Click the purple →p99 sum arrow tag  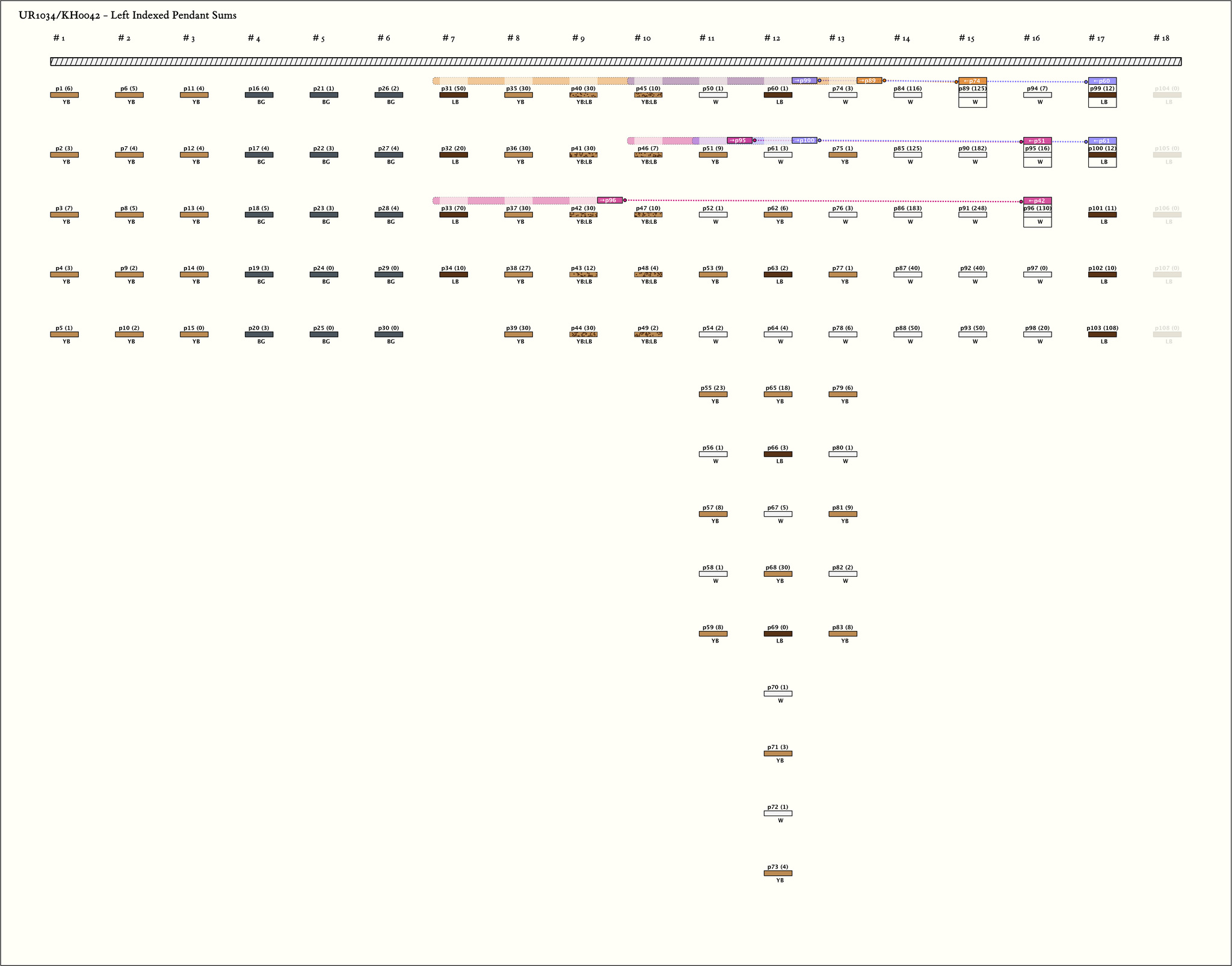pyautogui.click(x=804, y=81)
